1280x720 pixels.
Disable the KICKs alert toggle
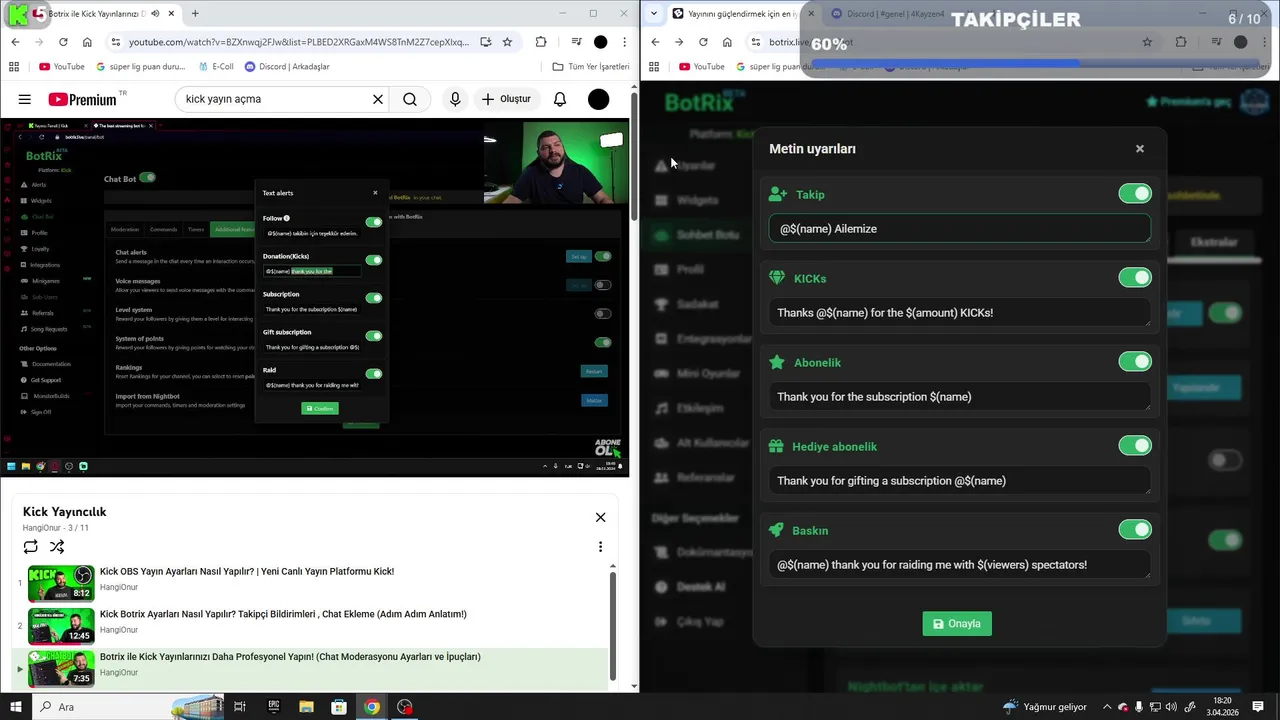click(1135, 278)
